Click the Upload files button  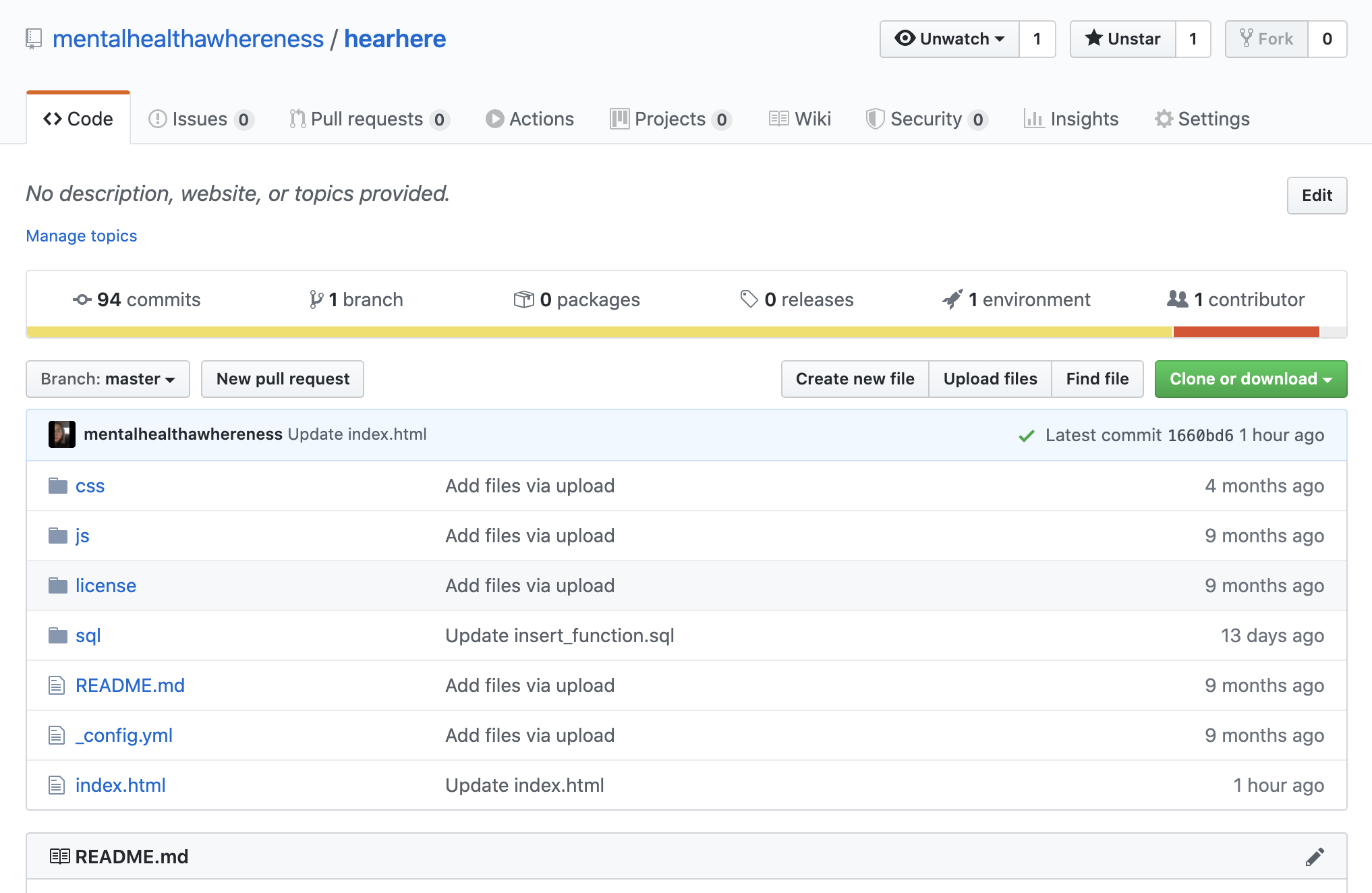point(990,379)
